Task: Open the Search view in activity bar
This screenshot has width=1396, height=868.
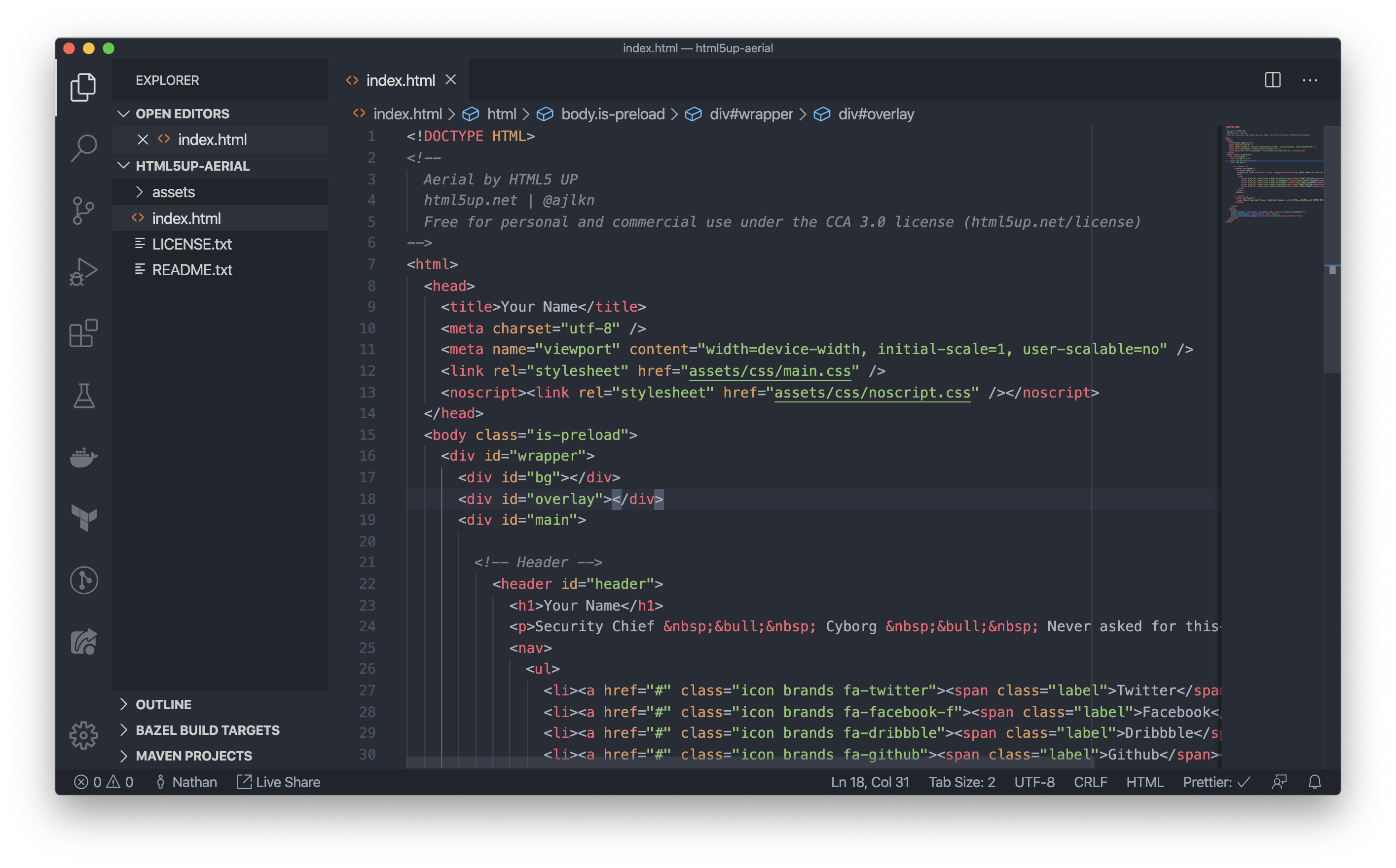Action: click(x=84, y=147)
